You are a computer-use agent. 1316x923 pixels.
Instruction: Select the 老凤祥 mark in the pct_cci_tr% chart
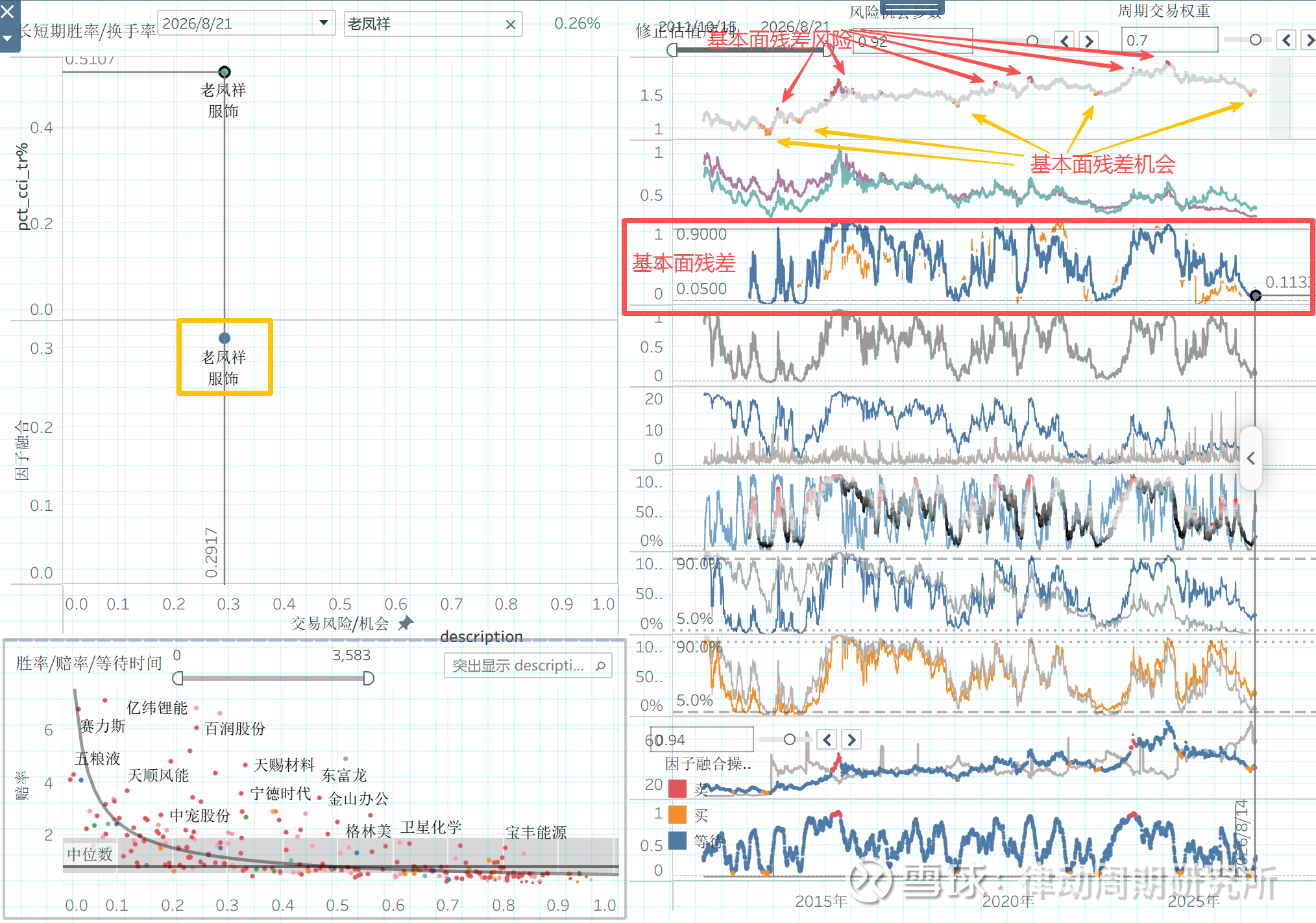pos(225,71)
